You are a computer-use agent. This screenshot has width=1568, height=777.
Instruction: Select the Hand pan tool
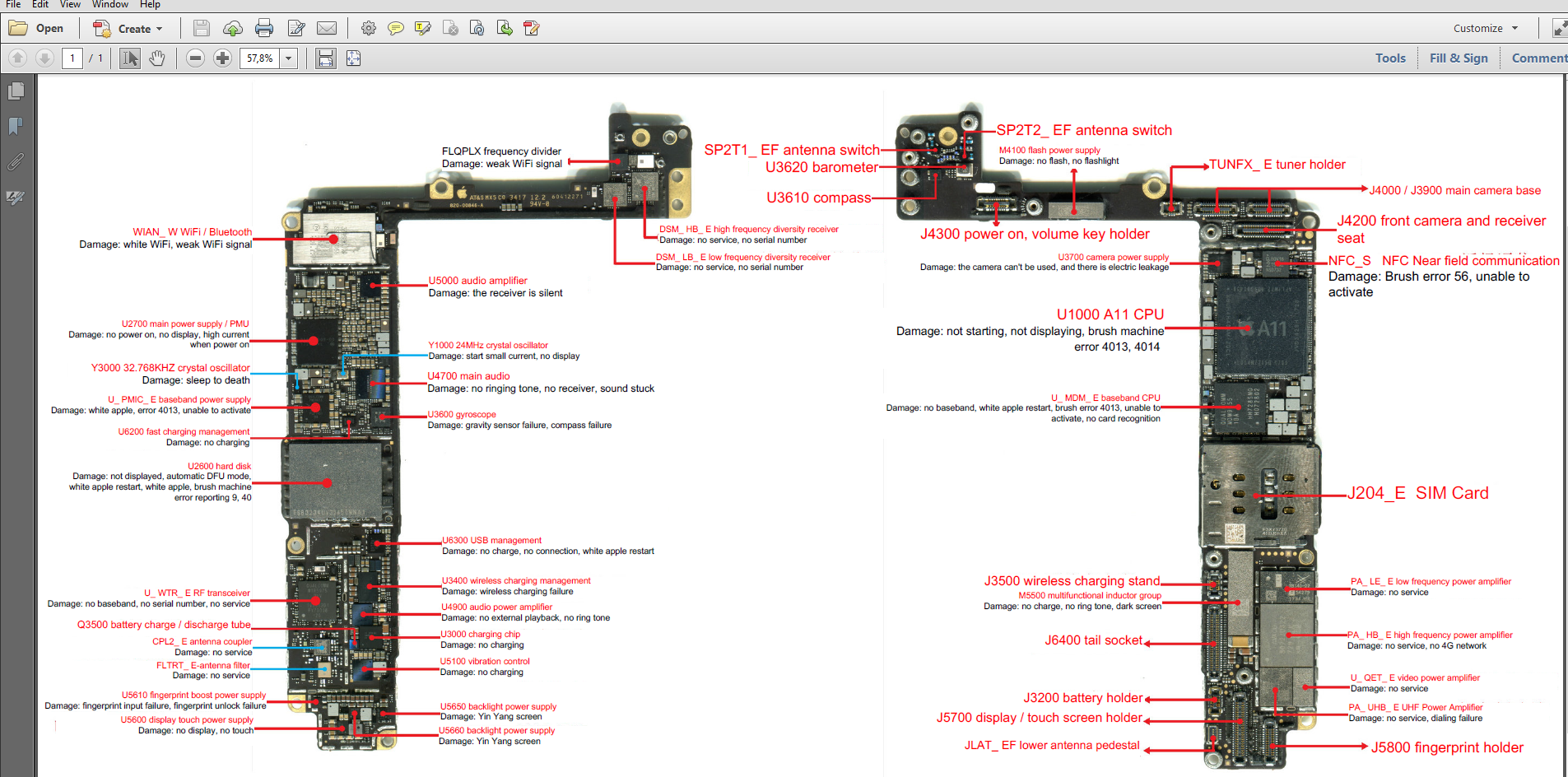click(157, 58)
